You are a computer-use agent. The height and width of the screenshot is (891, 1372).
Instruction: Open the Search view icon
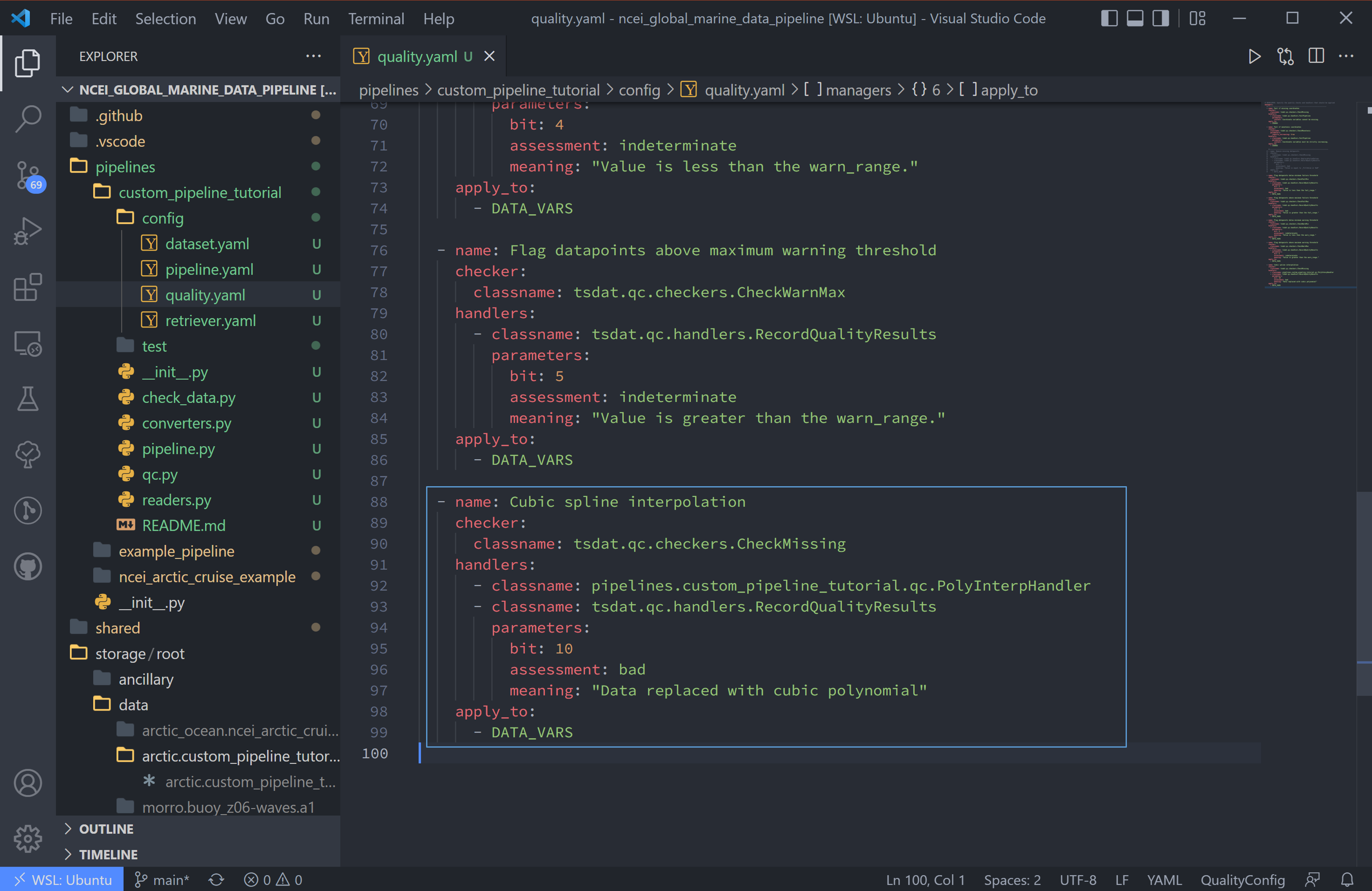tap(27, 119)
